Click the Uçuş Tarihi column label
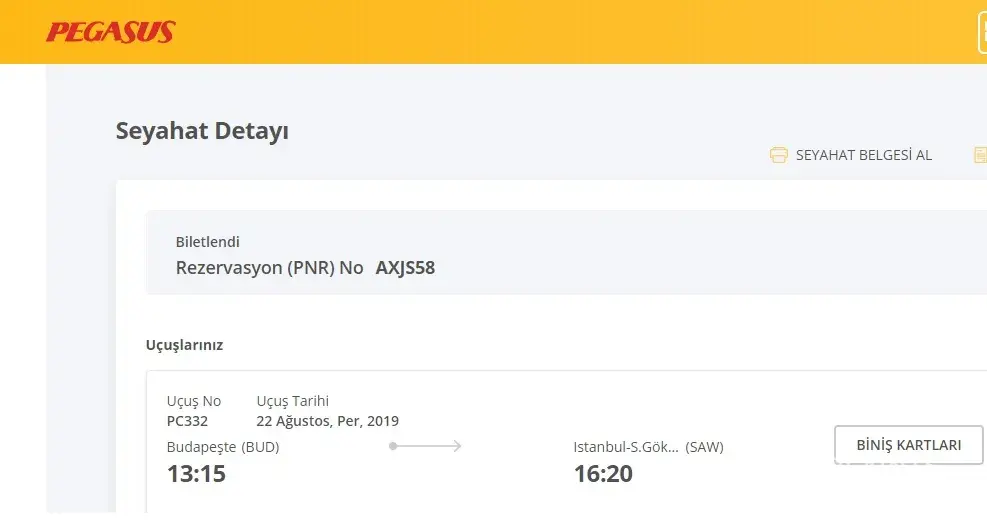987x520 pixels. (x=292, y=401)
